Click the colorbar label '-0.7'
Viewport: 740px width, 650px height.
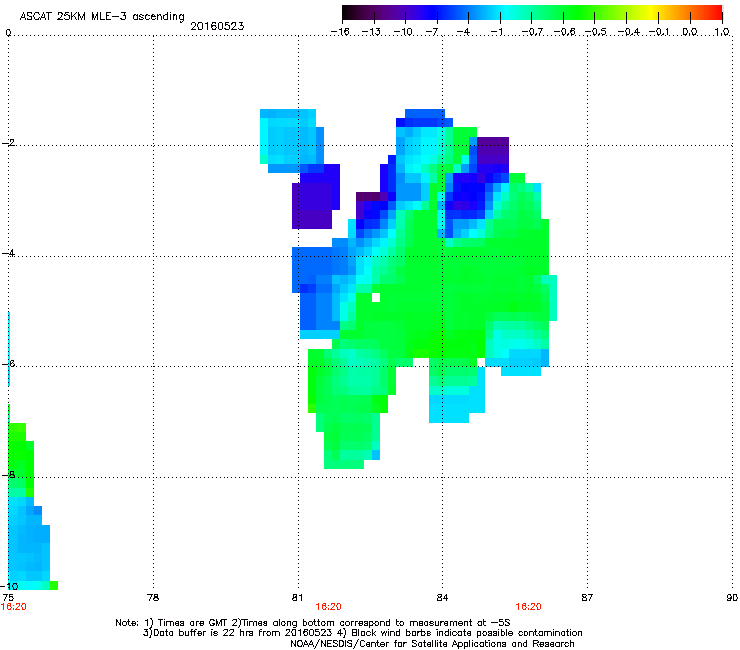point(532,32)
